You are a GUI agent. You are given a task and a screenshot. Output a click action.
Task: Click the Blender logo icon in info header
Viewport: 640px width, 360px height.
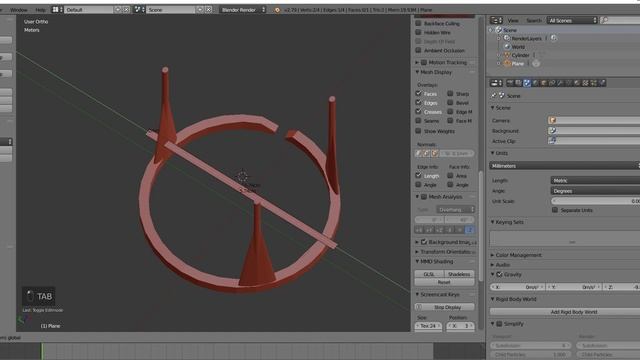[x=277, y=9]
